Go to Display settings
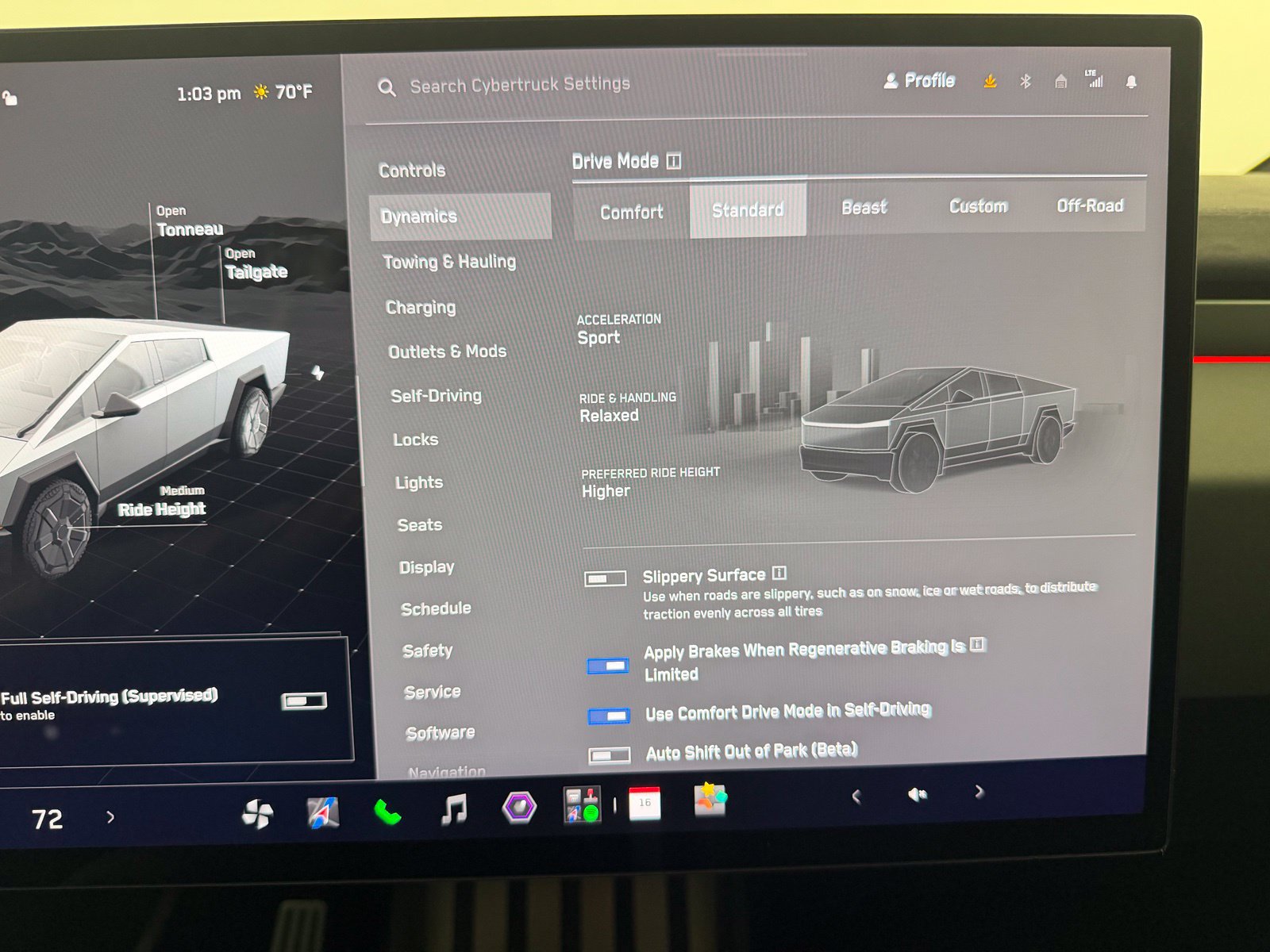Image resolution: width=1270 pixels, height=952 pixels. (427, 567)
